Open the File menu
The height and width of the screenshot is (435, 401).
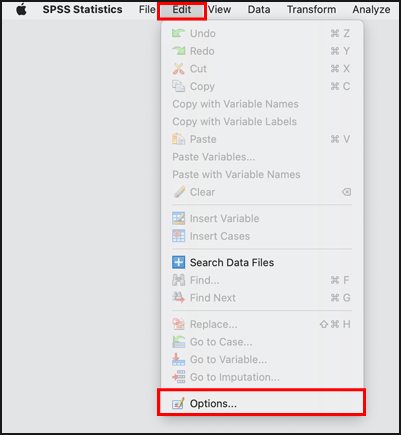pos(147,10)
